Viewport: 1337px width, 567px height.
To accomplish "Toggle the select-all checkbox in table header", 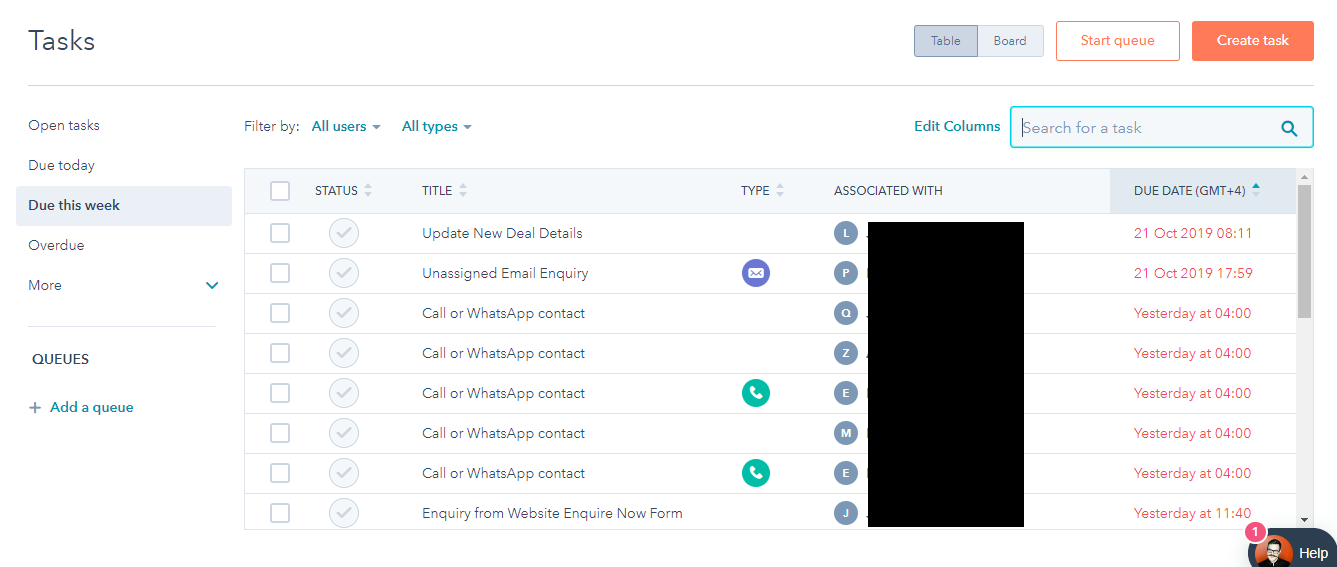I will [x=280, y=191].
